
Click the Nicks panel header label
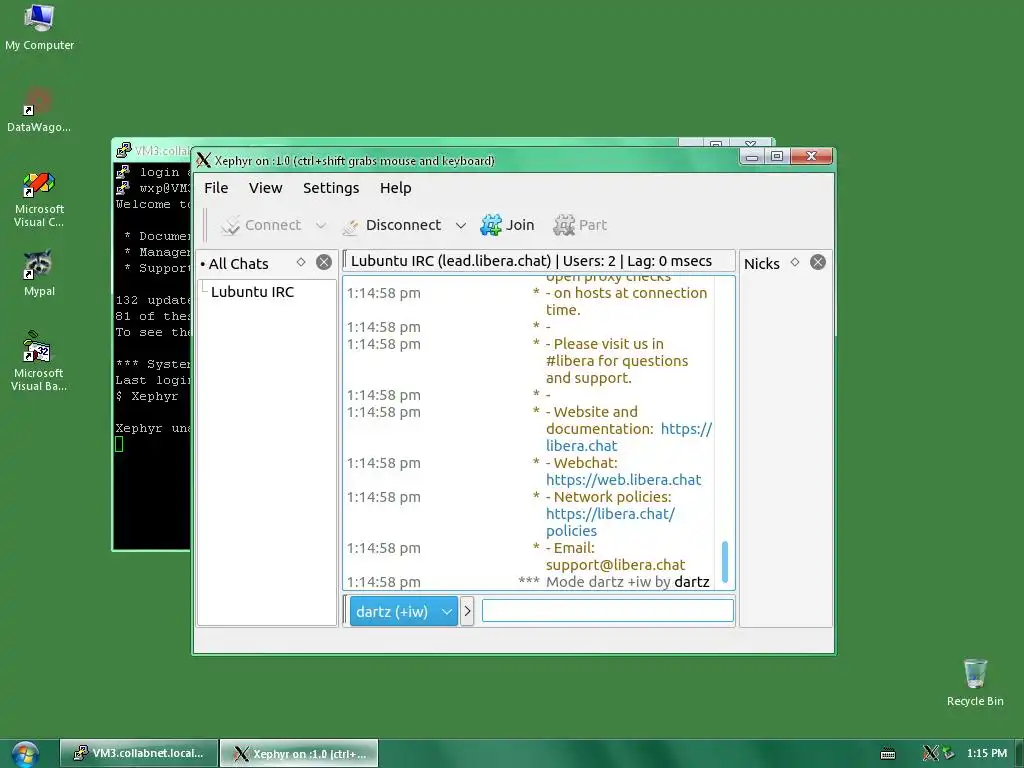point(761,264)
